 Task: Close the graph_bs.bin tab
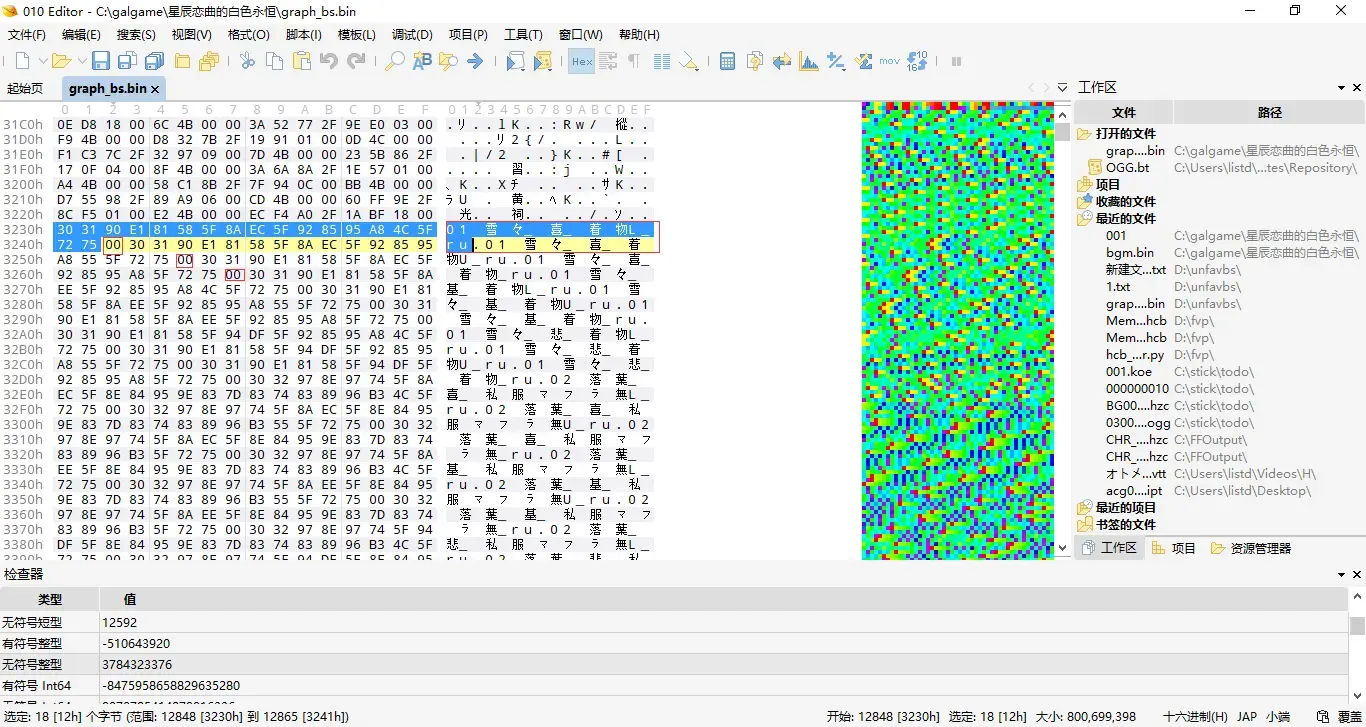(x=156, y=89)
